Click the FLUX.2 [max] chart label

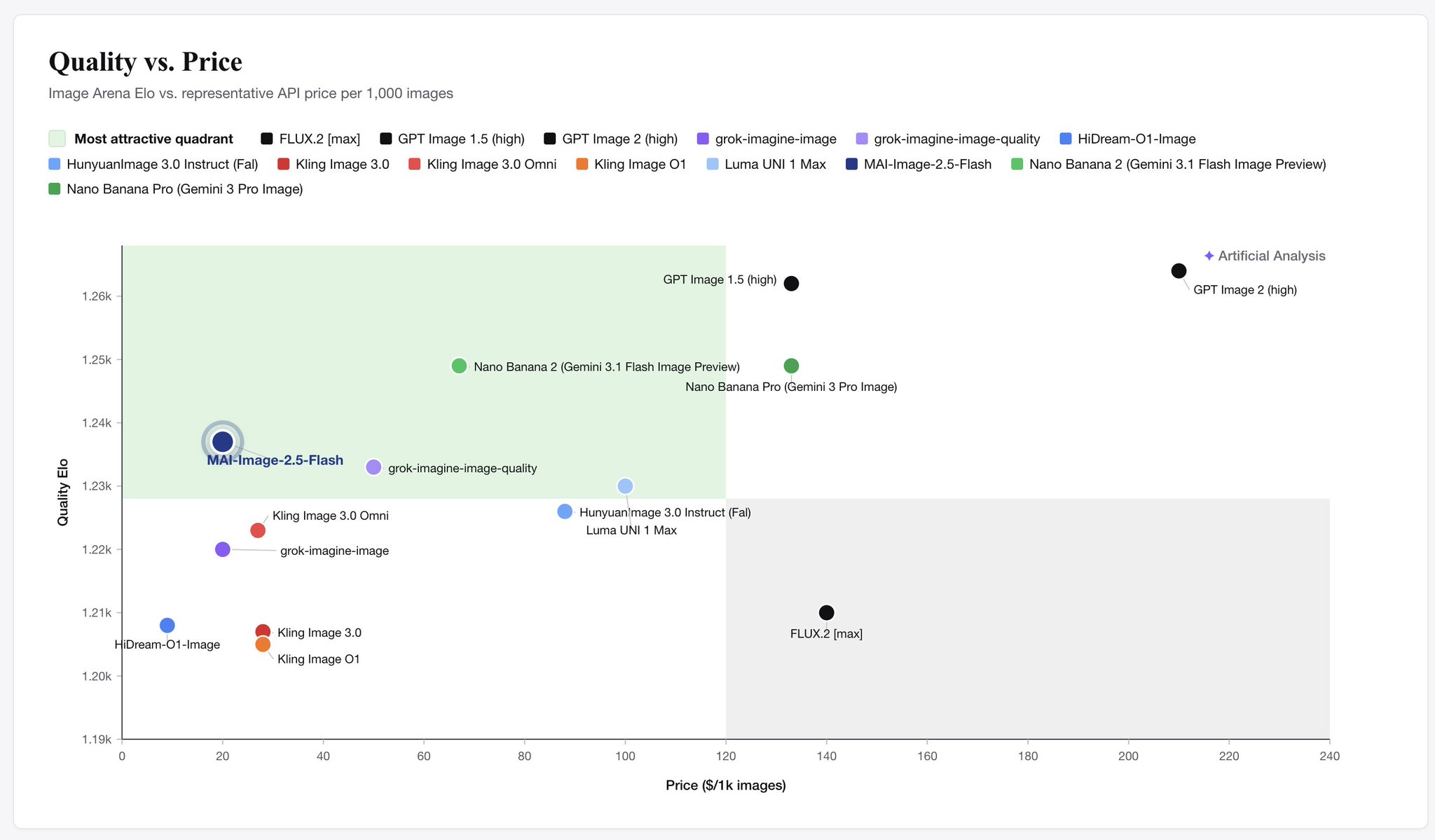[x=826, y=634]
